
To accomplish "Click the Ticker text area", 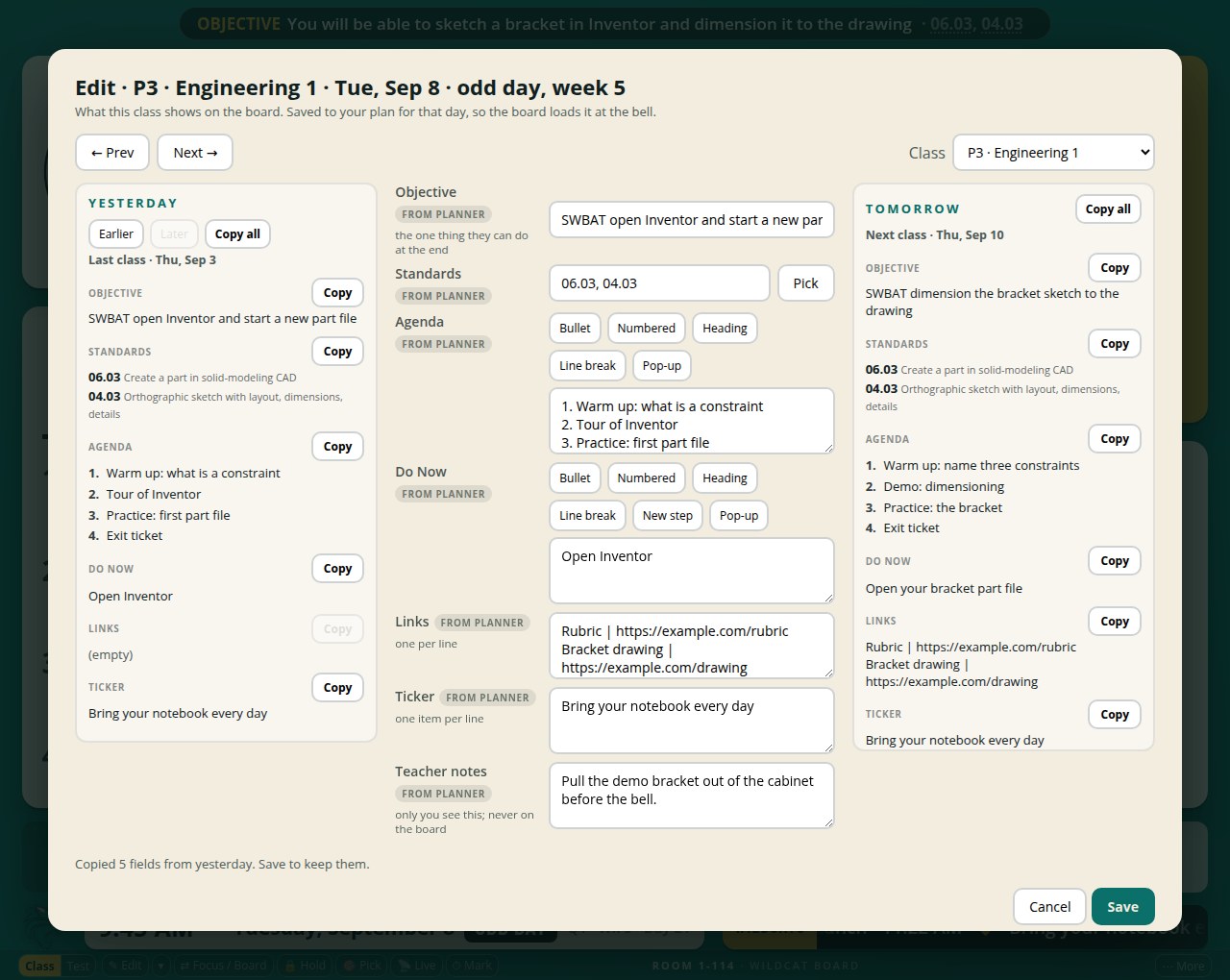I will 692,721.
